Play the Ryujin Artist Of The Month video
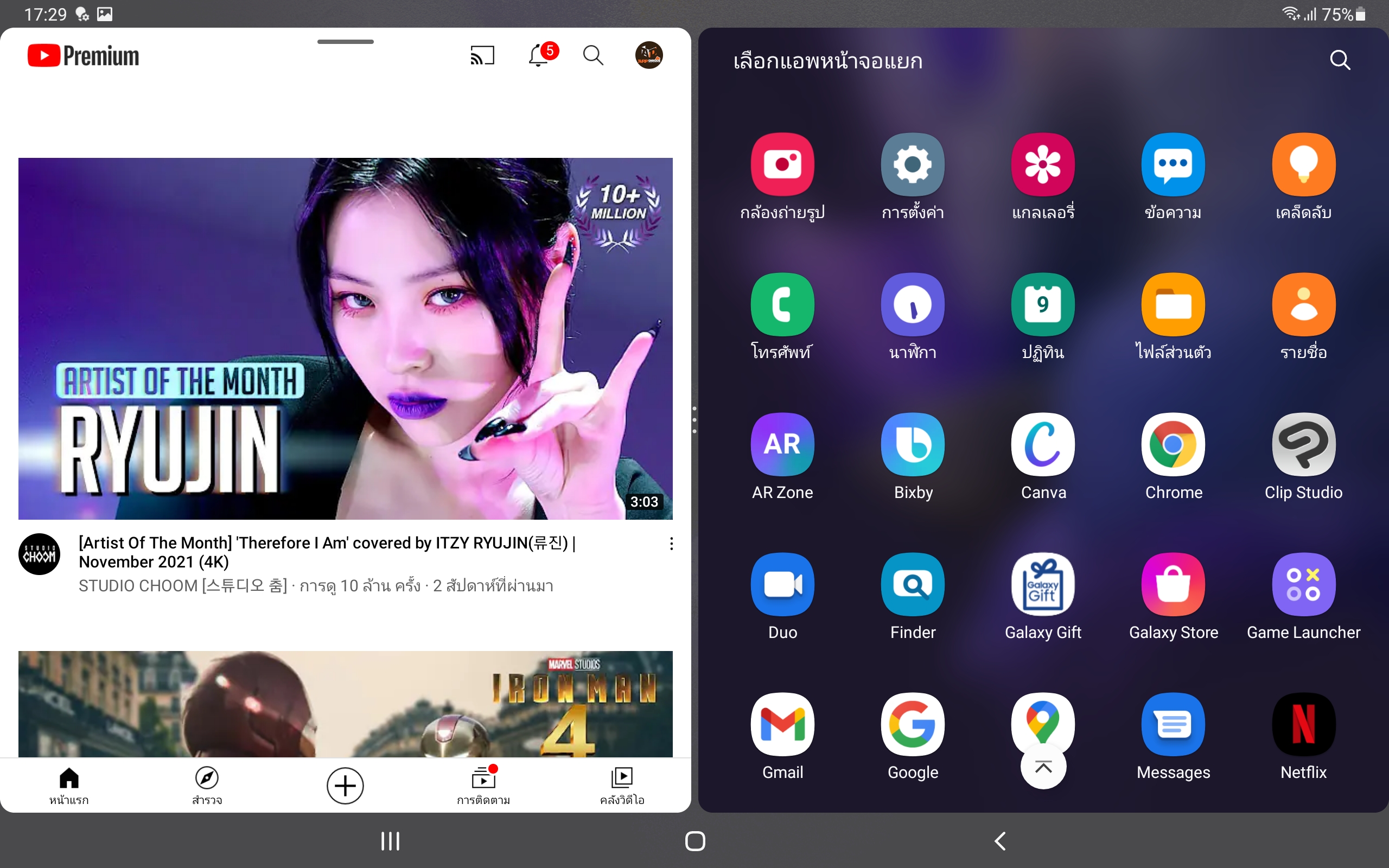Image resolution: width=1389 pixels, height=868 pixels. click(346, 339)
